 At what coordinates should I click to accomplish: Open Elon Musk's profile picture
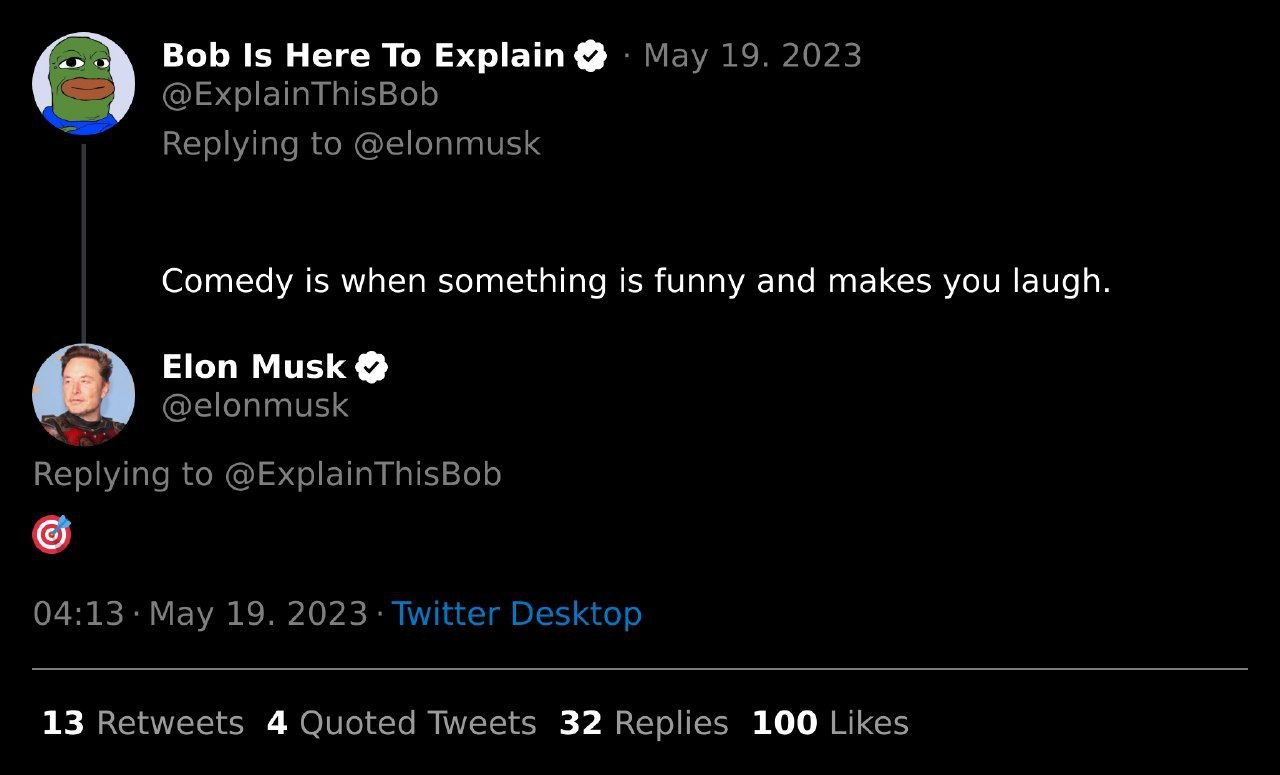84,395
